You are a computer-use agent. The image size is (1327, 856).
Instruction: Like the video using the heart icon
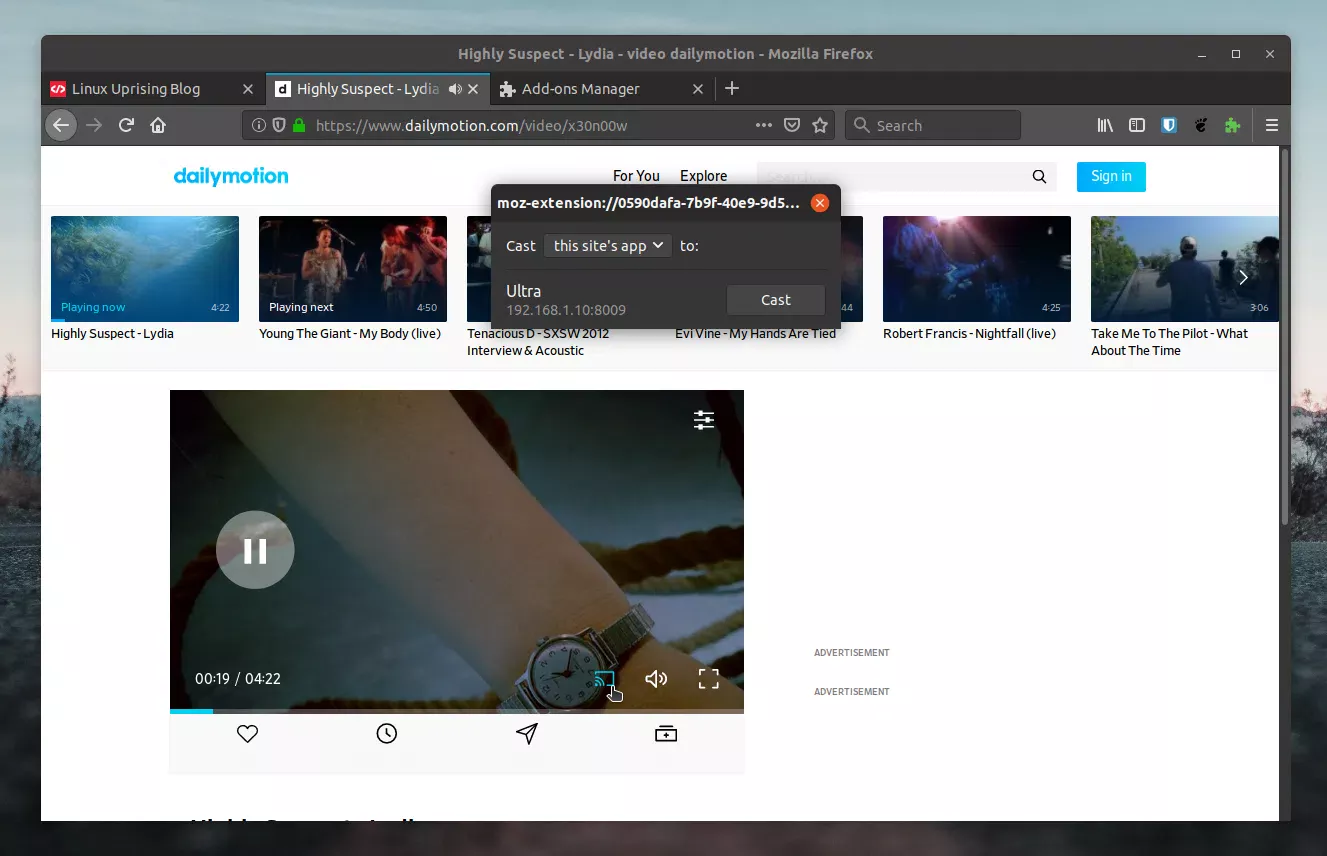pos(247,733)
